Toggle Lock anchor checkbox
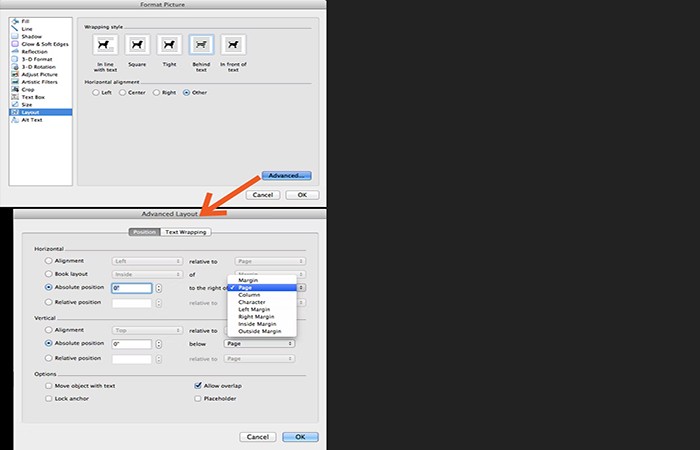 [49, 398]
